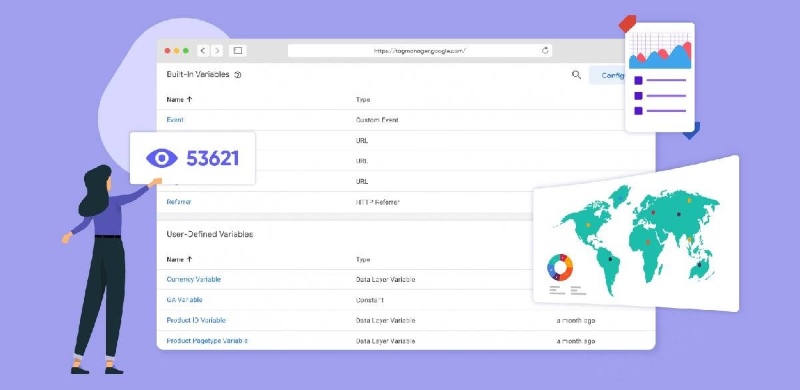This screenshot has height=390, width=800.
Task: Click the reload icon in the address bar
Action: [545, 51]
